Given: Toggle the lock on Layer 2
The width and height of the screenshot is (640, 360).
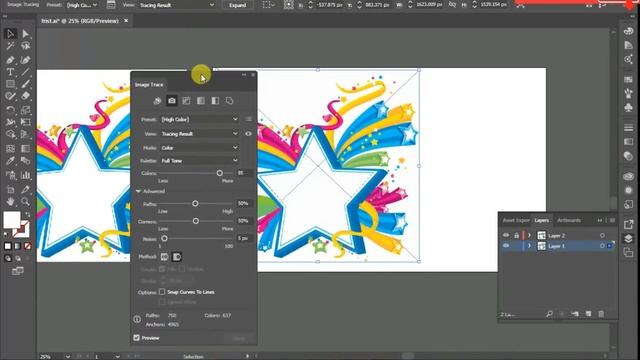Looking at the screenshot, I should (516, 236).
